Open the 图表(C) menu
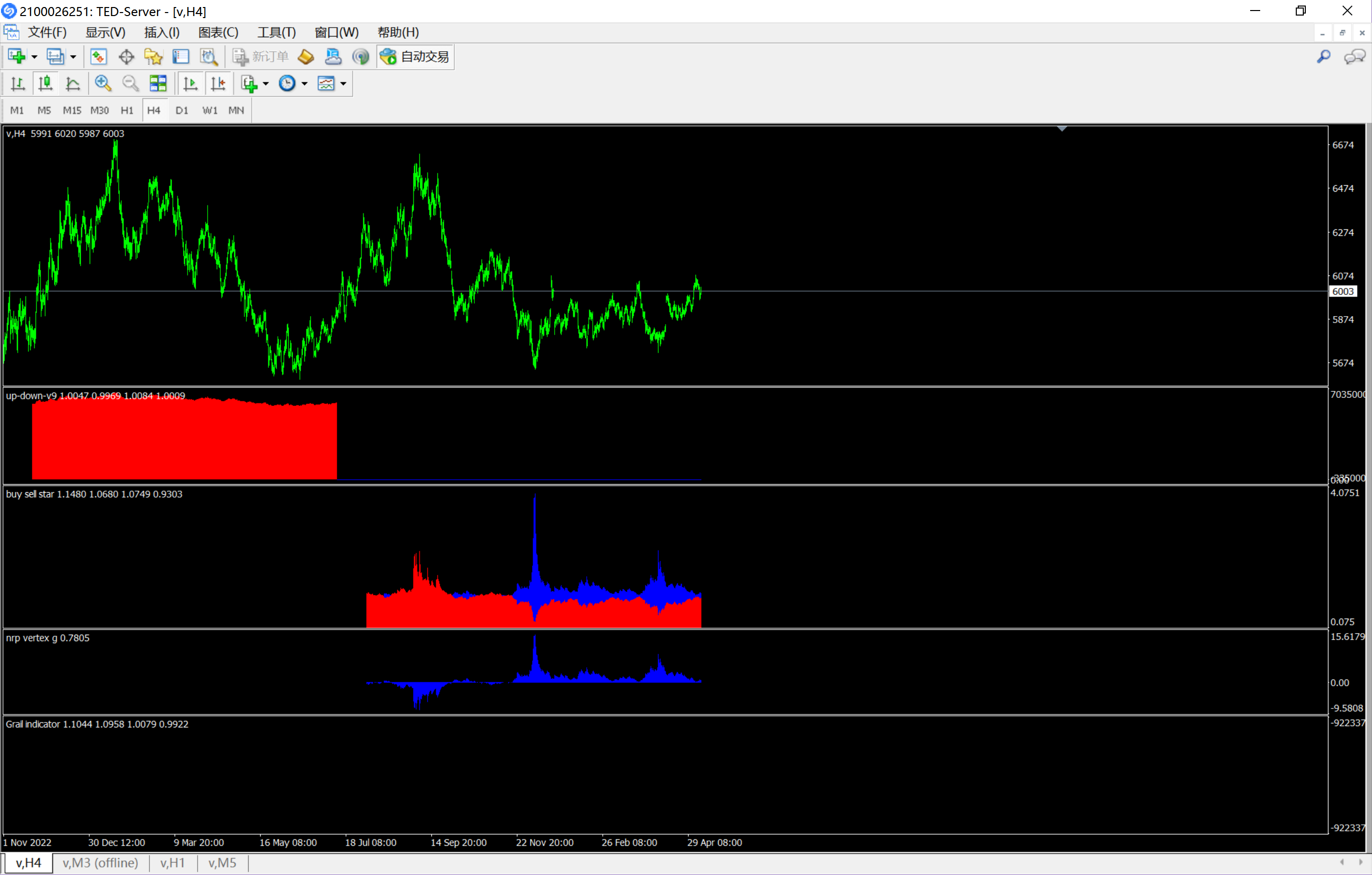The height and width of the screenshot is (875, 1372). pos(218,33)
